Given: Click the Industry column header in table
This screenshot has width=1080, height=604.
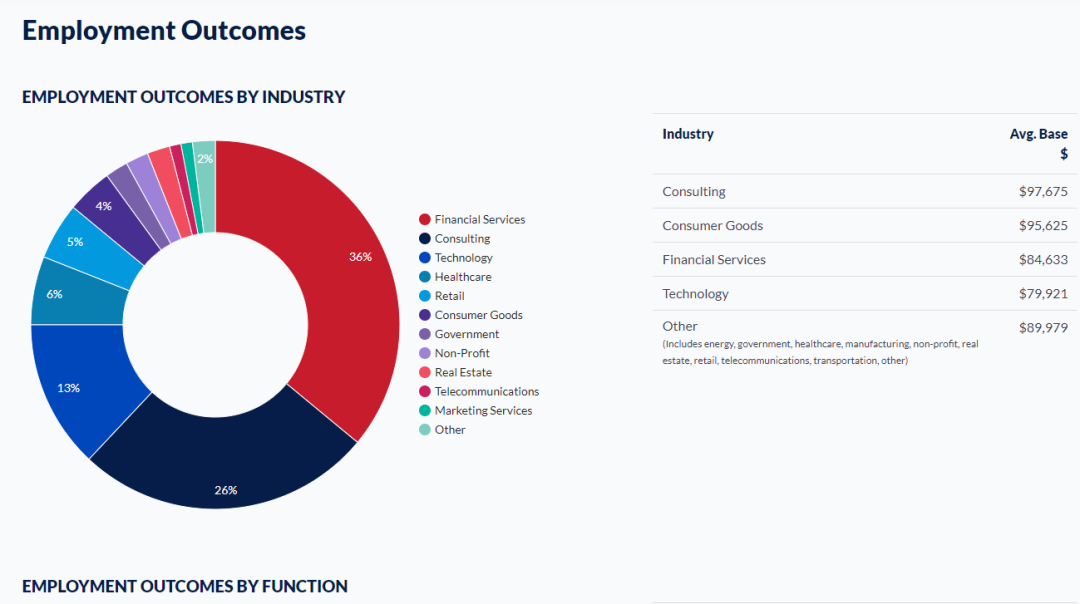Looking at the screenshot, I should coord(688,134).
